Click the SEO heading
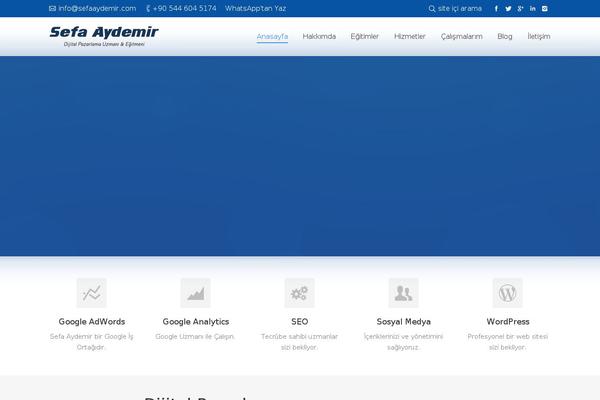This screenshot has width=600, height=400. pos(300,322)
